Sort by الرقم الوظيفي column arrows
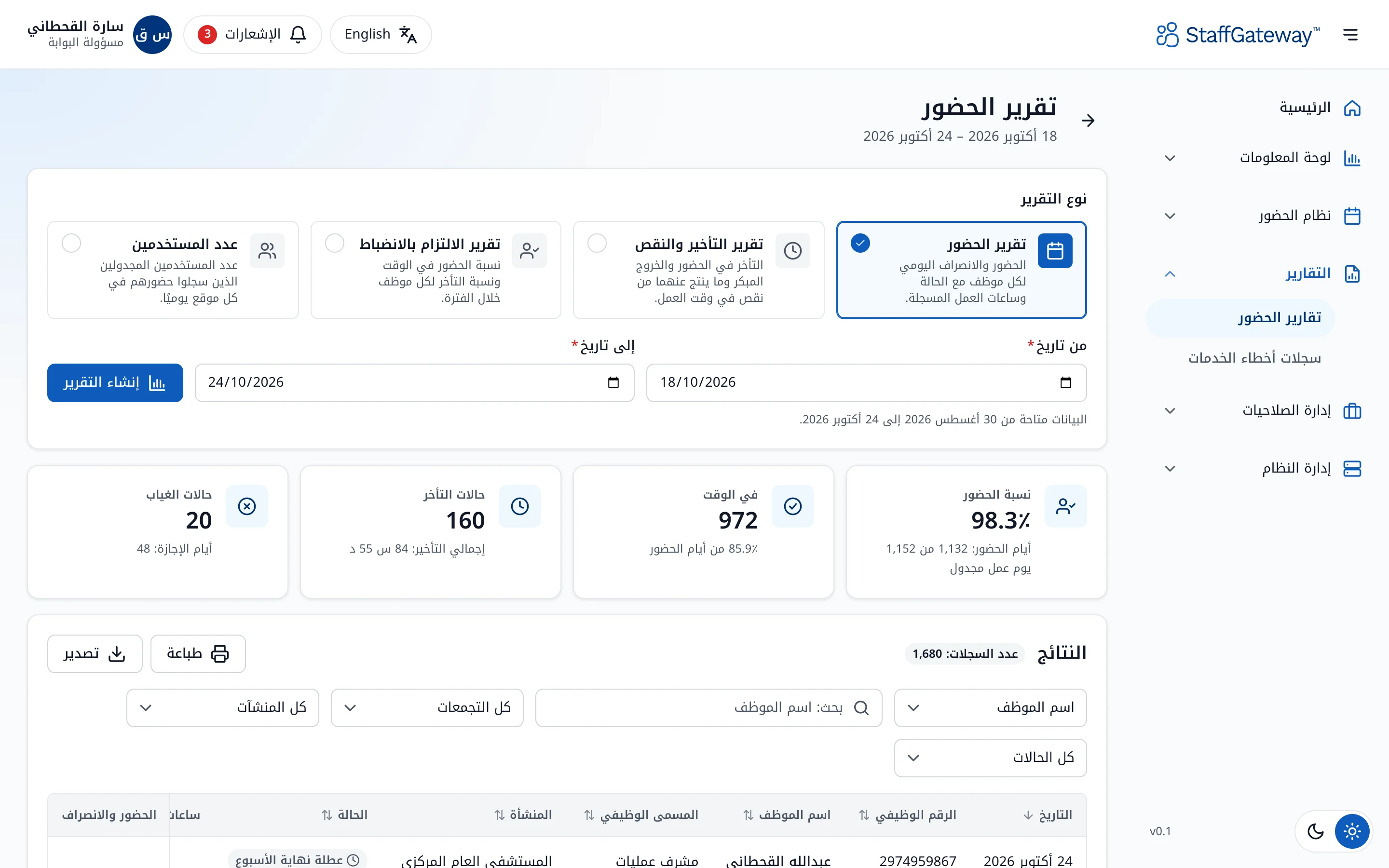 864,815
